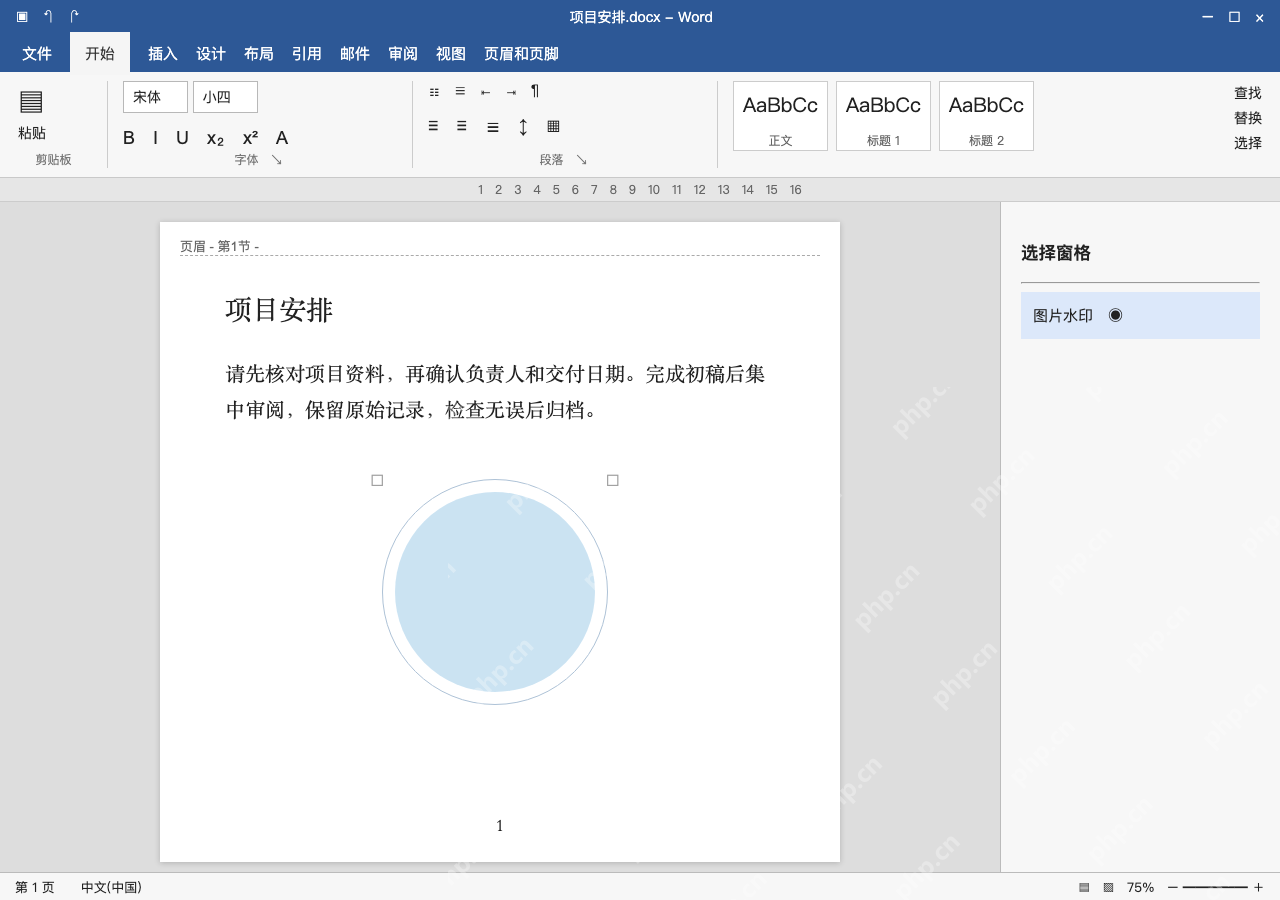Apply the 标题 1 style
The image size is (1280, 900).
883,116
